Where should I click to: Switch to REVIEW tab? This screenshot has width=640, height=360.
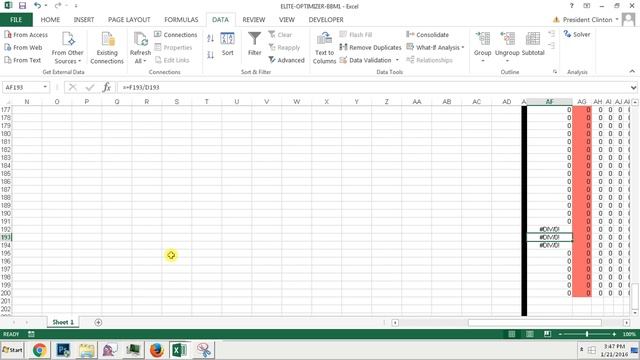pyautogui.click(x=253, y=20)
